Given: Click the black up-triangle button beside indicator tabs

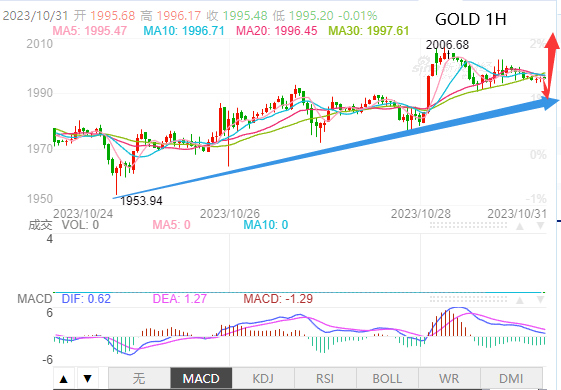Looking at the screenshot, I should tap(64, 379).
